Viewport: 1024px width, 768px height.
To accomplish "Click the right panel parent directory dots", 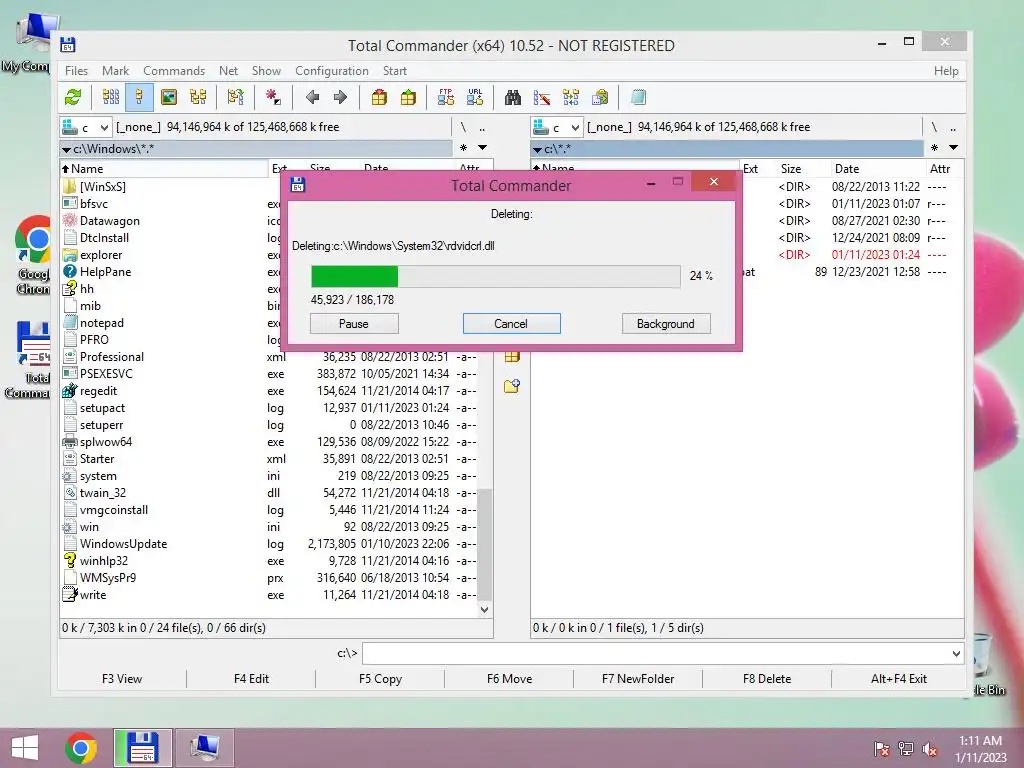I will pos(953,127).
